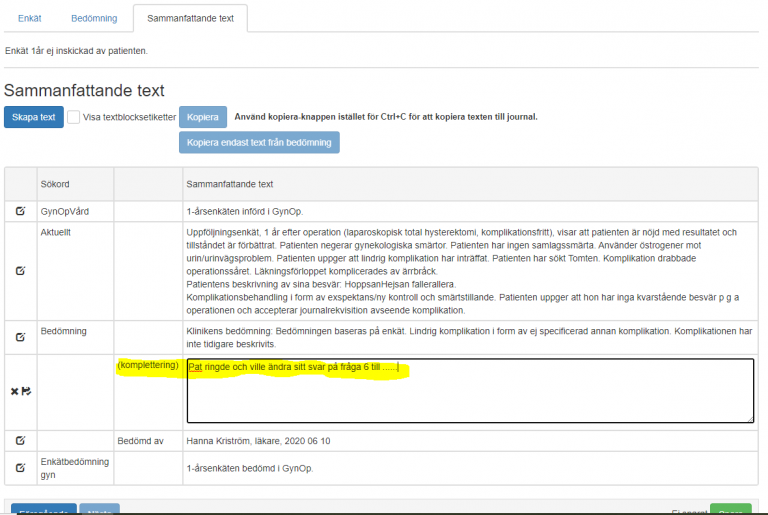This screenshot has height=515, width=768.
Task: Select the Sammanfattande text tab
Action: (189, 19)
